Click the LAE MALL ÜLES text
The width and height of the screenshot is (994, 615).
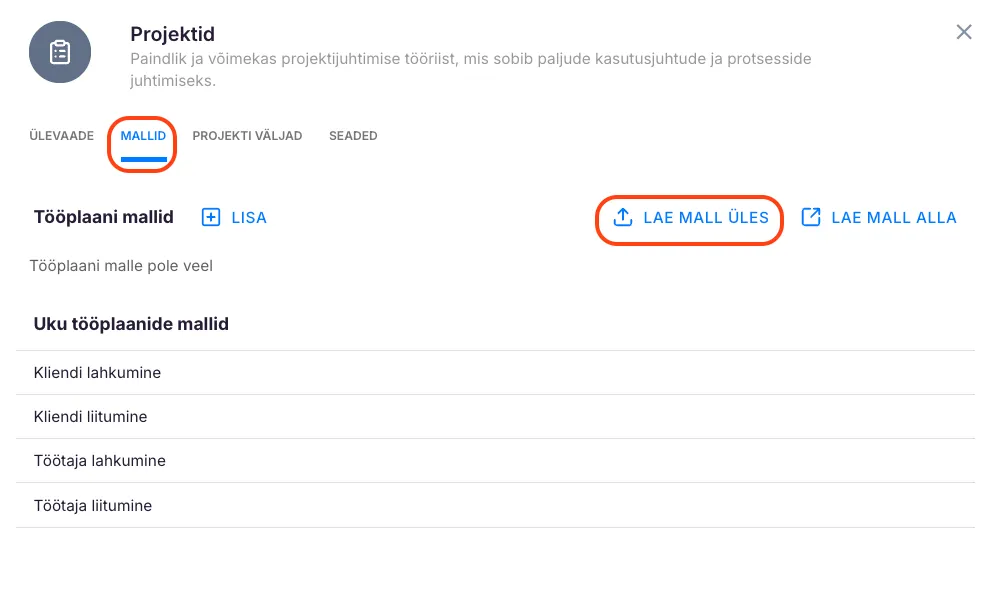706,218
